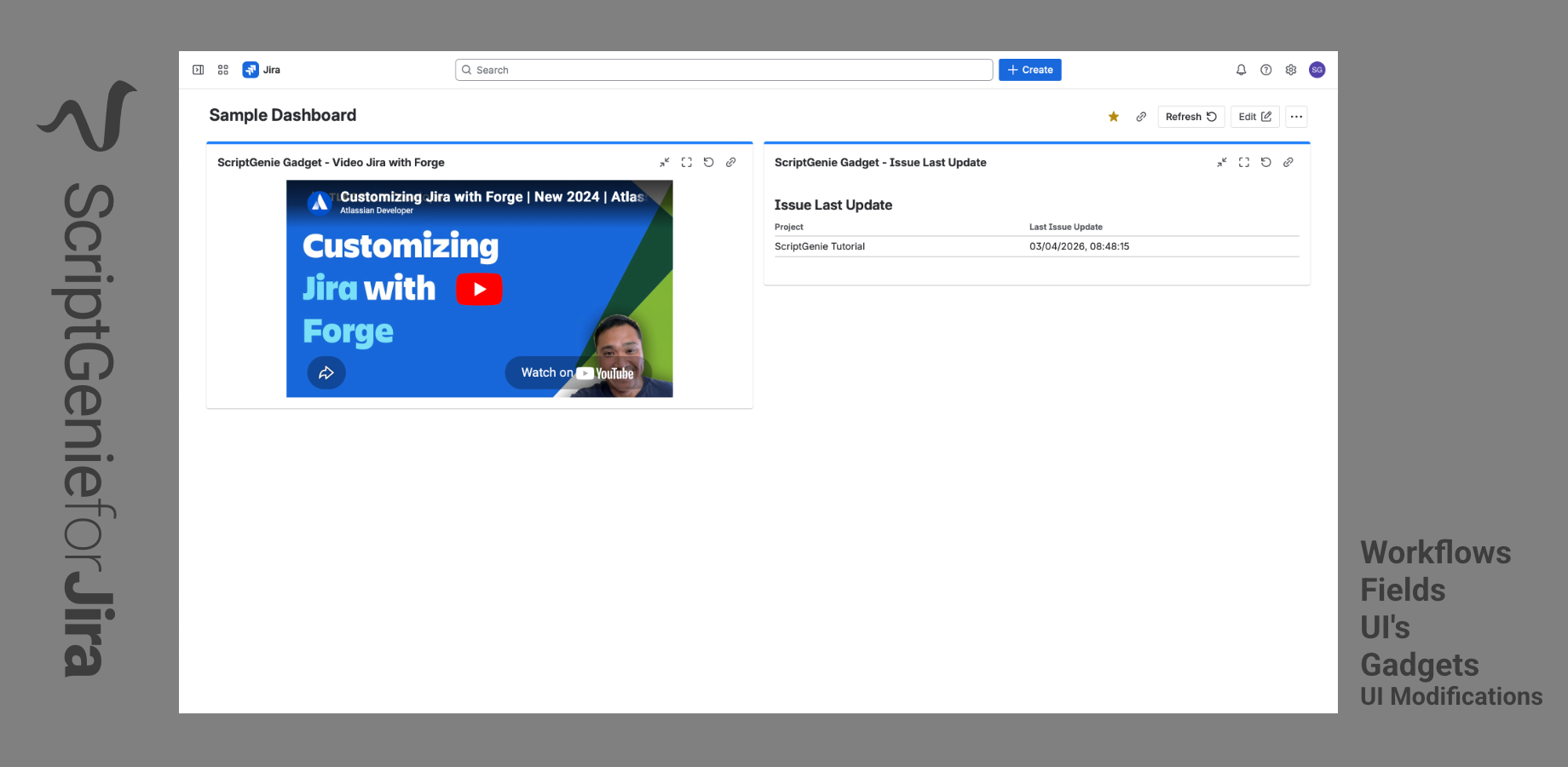The image size is (1568, 767).
Task: Open the notifications bell
Action: [1241, 70]
